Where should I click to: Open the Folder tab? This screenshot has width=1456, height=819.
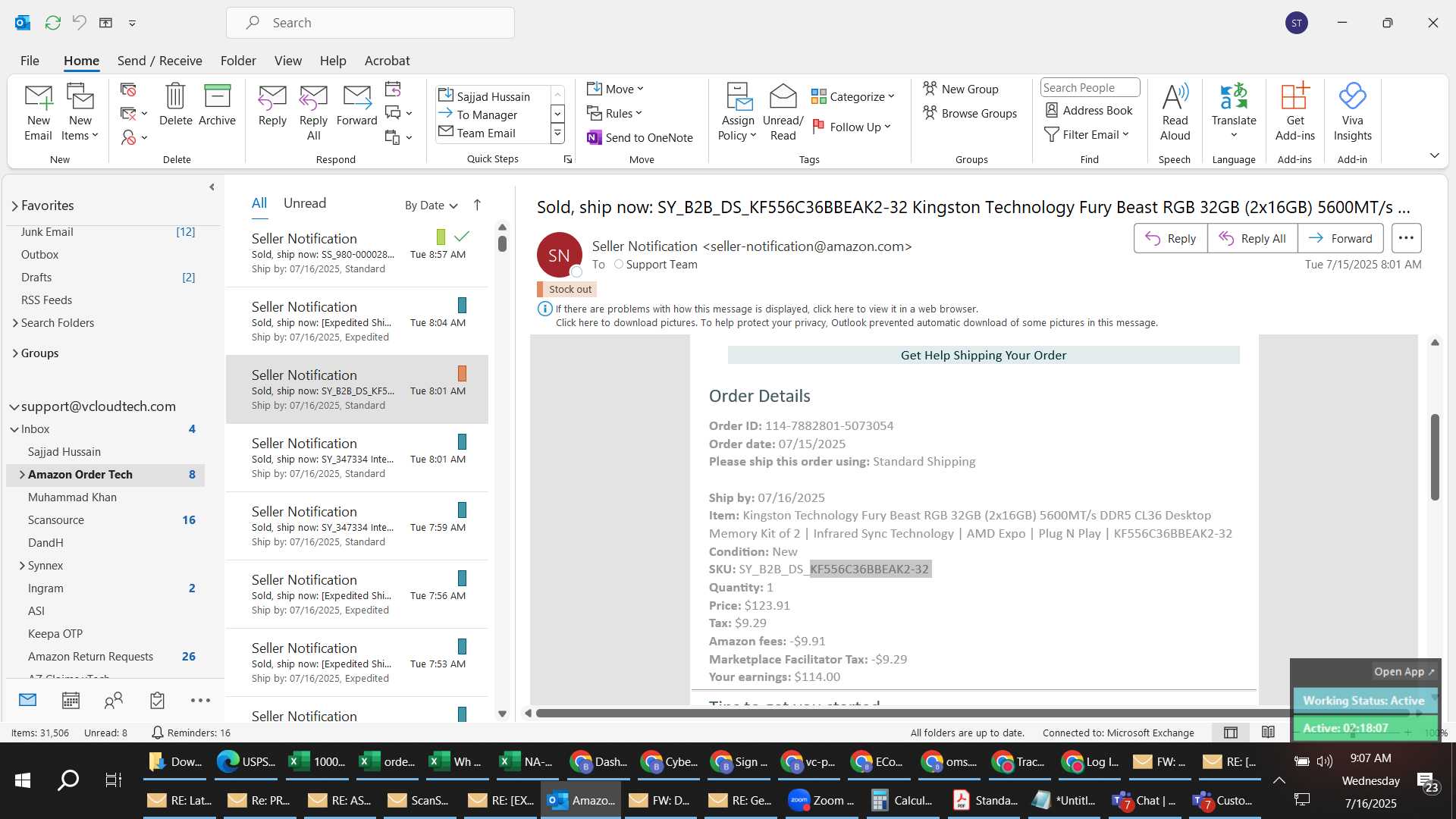point(238,61)
